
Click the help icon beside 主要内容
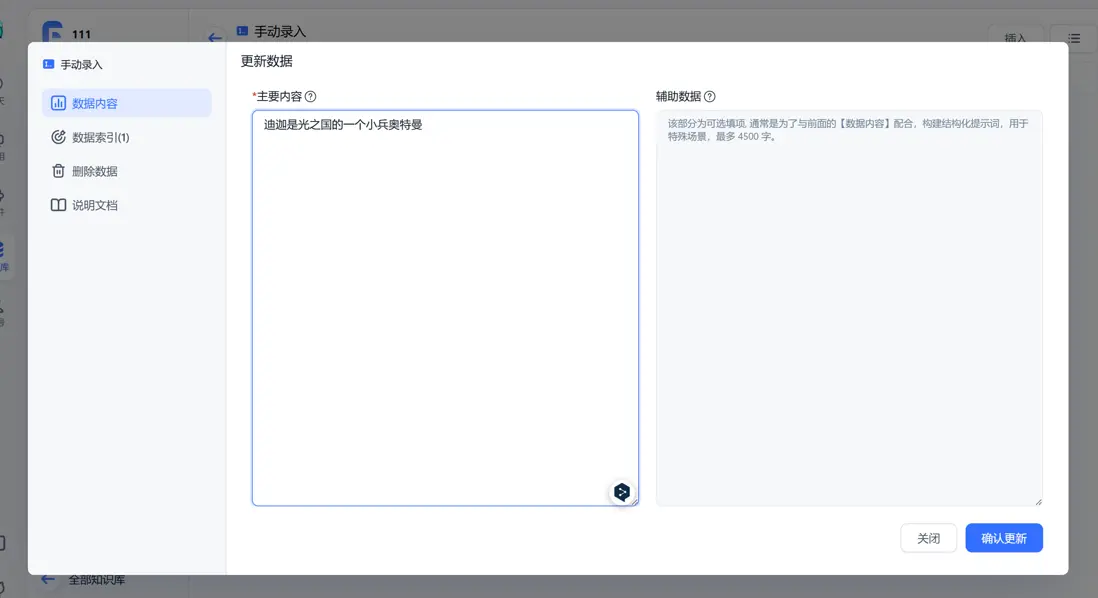(x=310, y=97)
